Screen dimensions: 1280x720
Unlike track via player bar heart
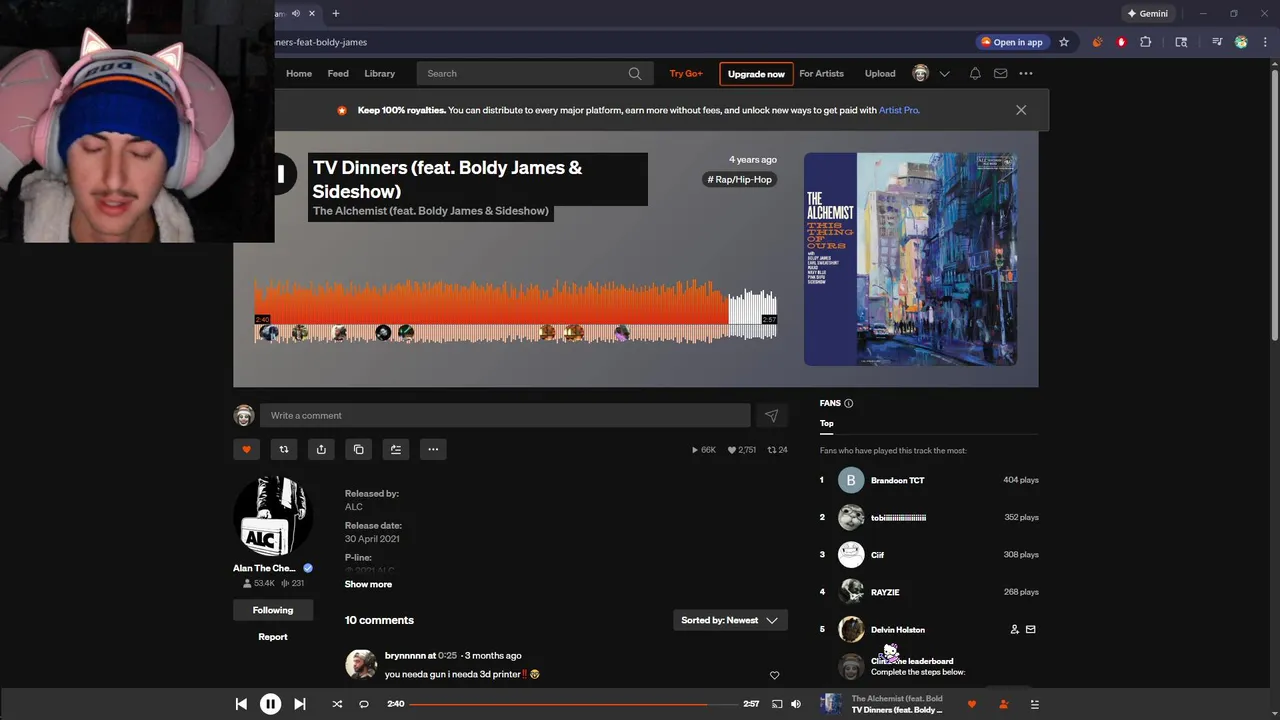pyautogui.click(x=971, y=704)
